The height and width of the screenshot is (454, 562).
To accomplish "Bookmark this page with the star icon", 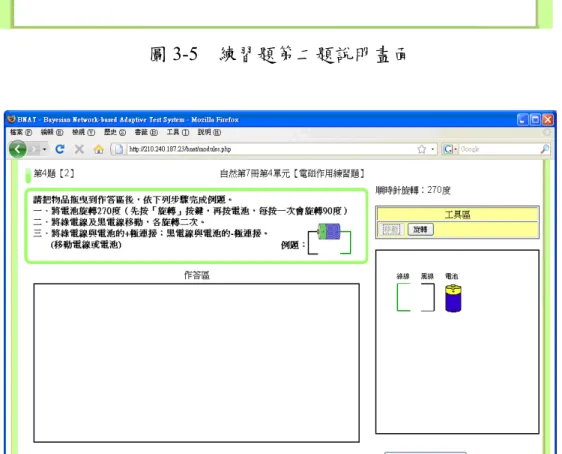I will coord(422,149).
